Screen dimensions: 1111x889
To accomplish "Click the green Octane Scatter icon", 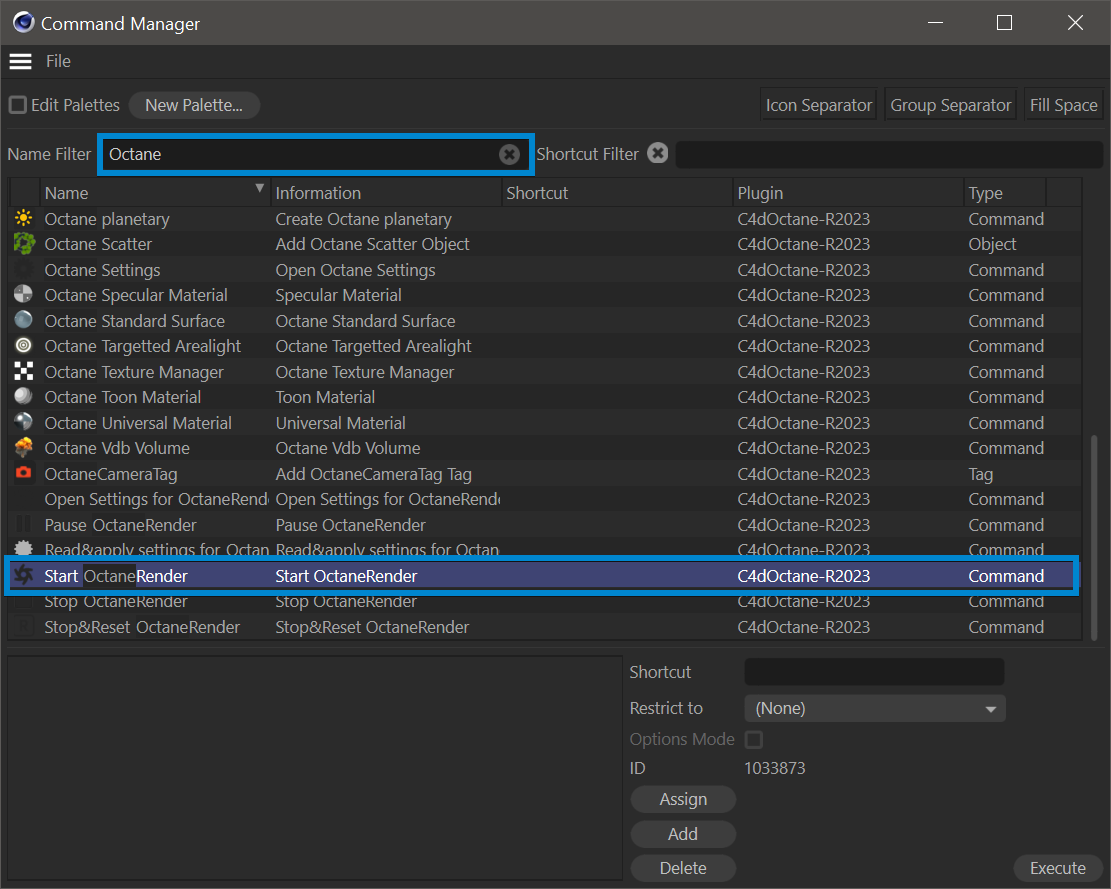I will coord(24,244).
